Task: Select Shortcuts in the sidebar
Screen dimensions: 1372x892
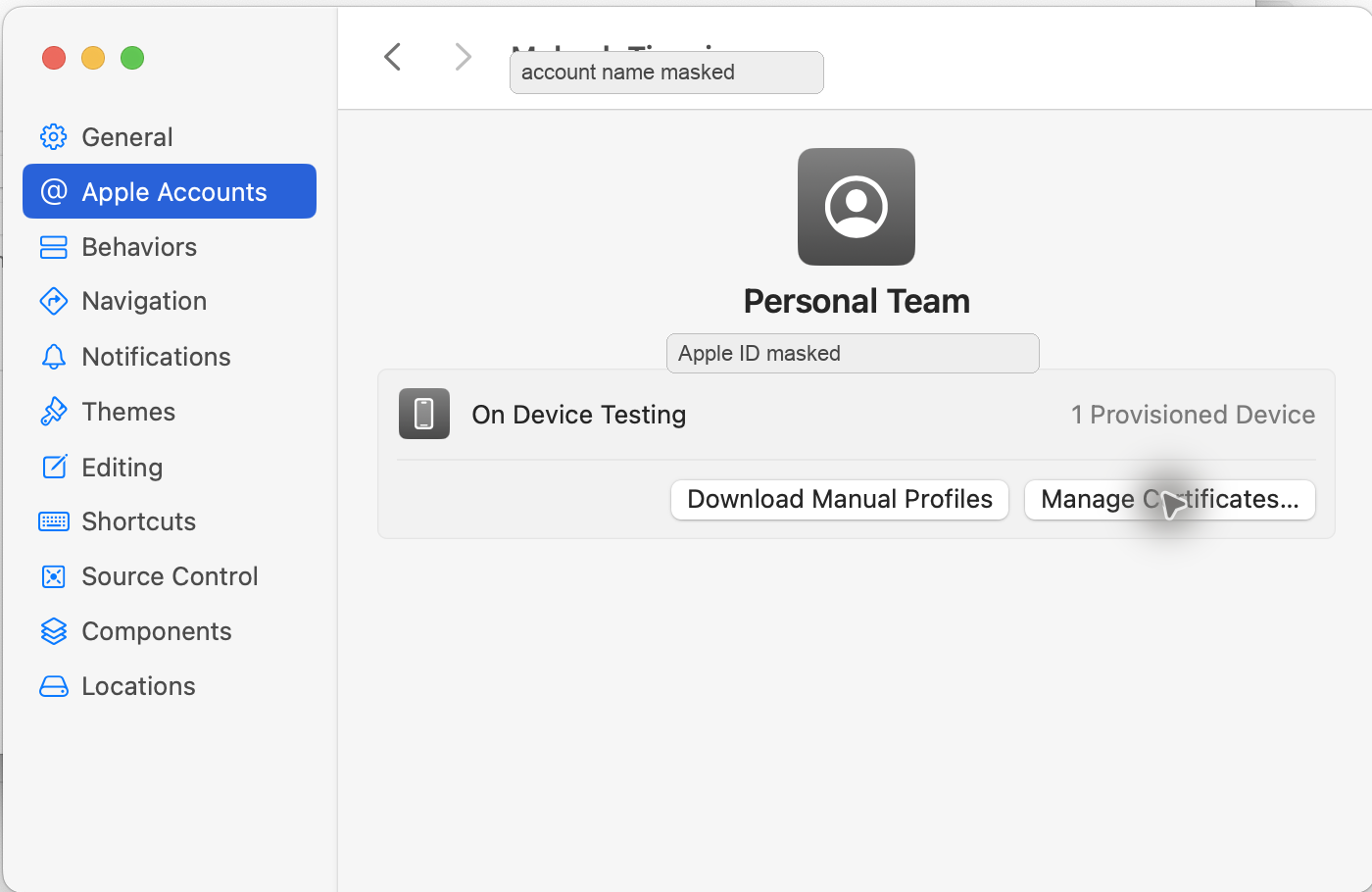Action: pos(170,521)
